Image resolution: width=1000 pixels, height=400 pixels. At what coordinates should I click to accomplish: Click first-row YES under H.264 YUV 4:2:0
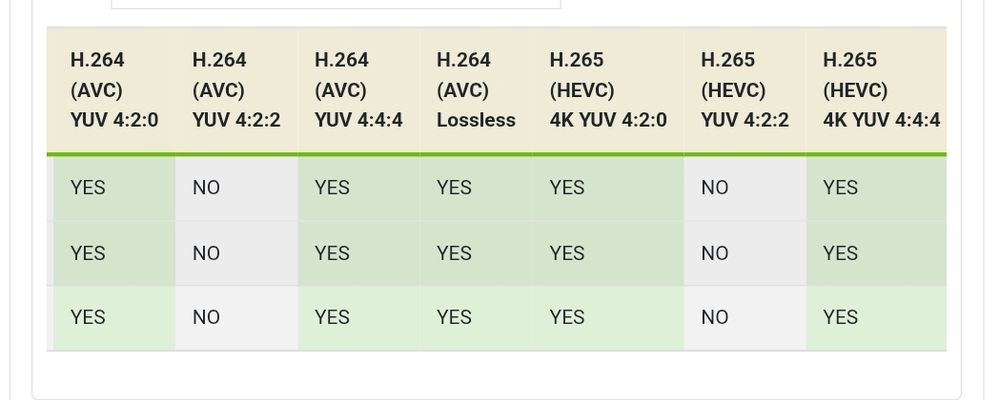(88, 188)
